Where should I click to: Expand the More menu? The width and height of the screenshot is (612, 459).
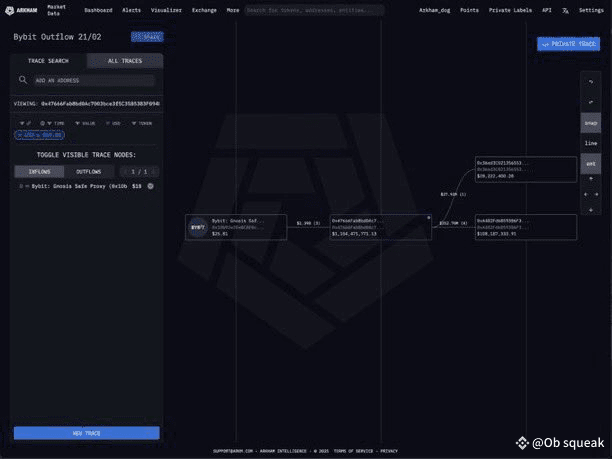pos(233,10)
